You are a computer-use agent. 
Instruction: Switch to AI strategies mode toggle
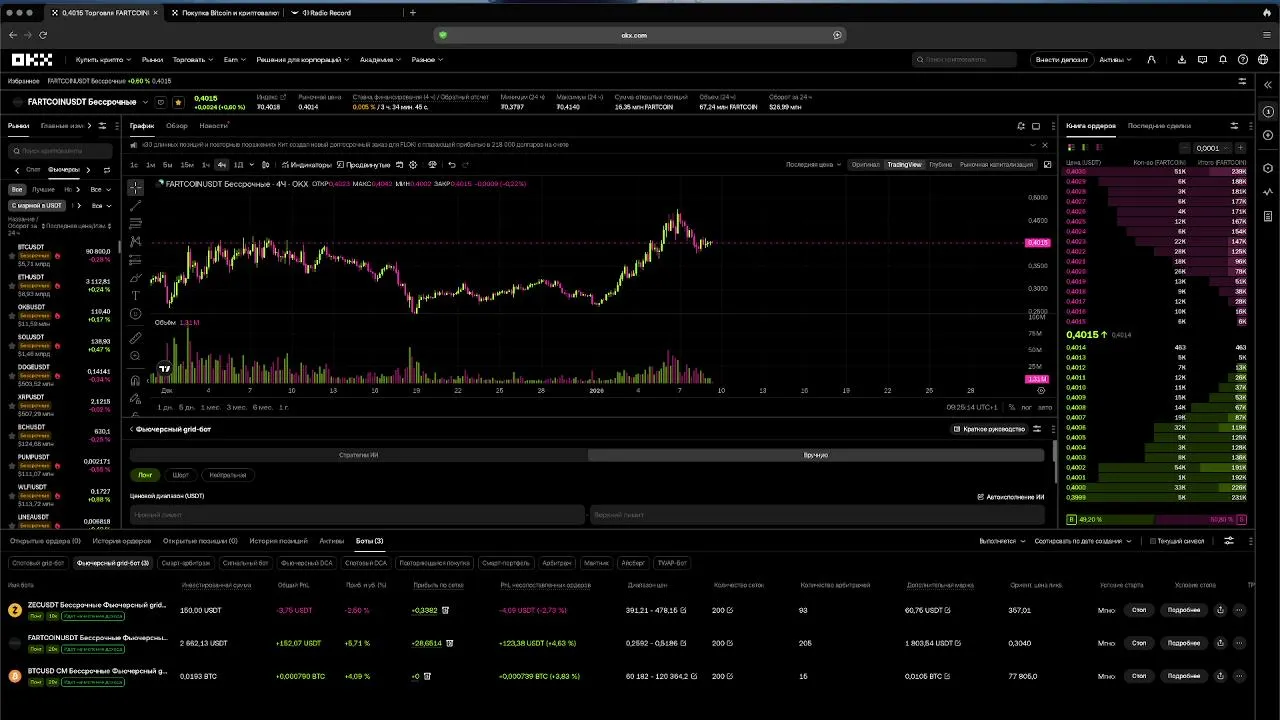pos(358,455)
